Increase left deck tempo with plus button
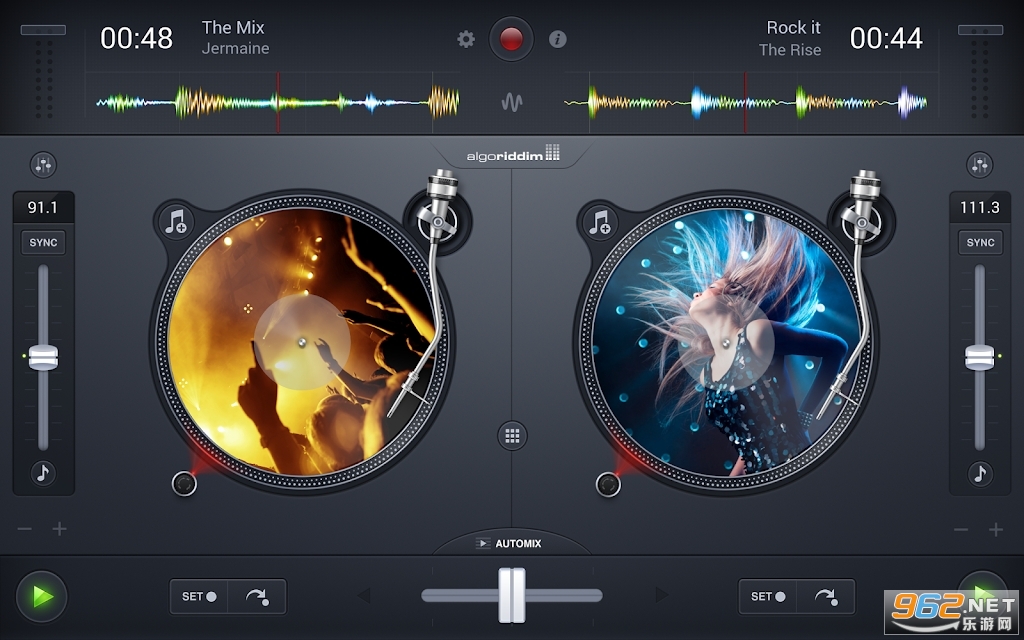This screenshot has height=640, width=1024. coord(60,529)
